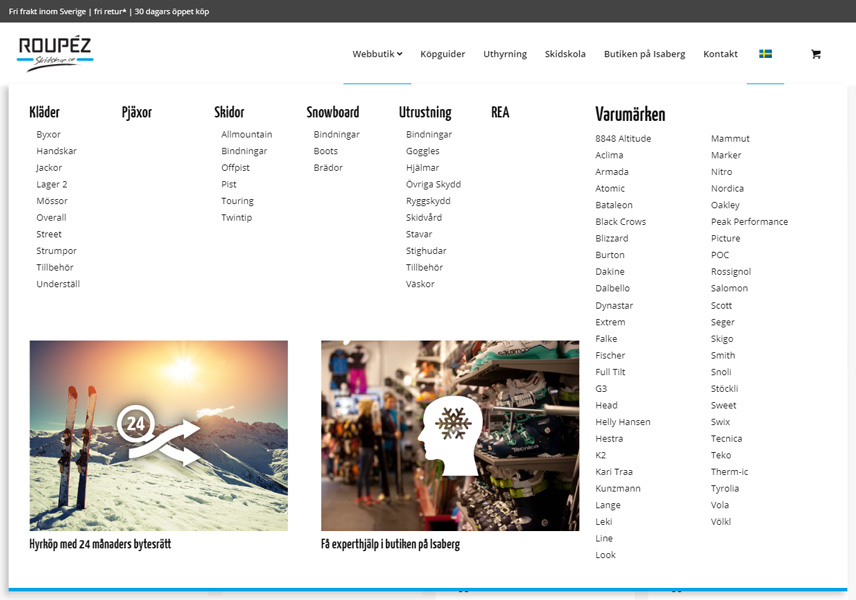Select Underställ under Kläder
The width and height of the screenshot is (856, 600).
click(x=58, y=284)
